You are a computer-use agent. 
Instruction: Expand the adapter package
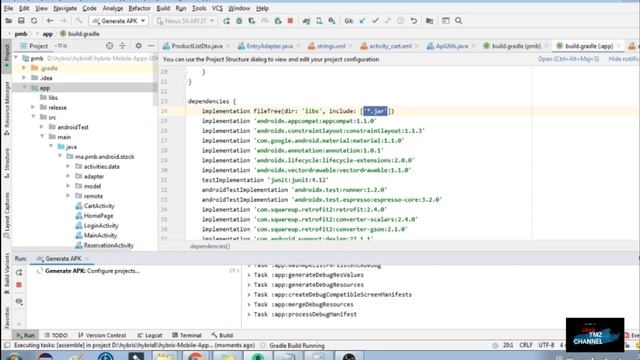[68, 176]
